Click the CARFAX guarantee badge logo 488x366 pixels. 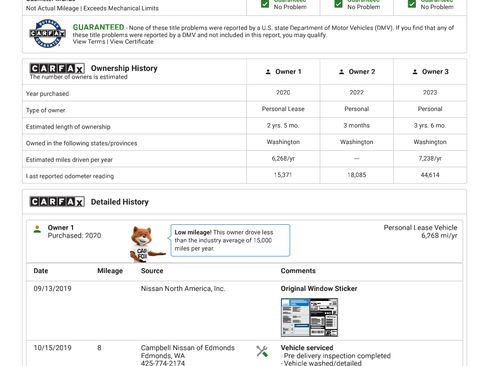47,33
